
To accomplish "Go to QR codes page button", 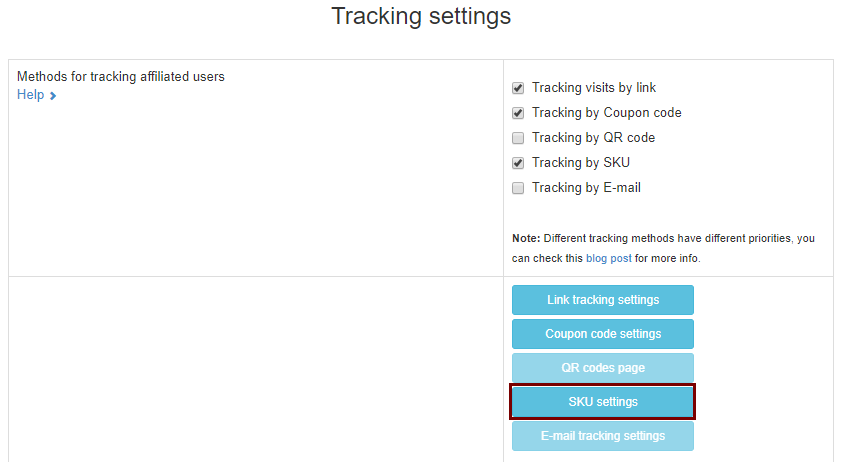I will 603,368.
